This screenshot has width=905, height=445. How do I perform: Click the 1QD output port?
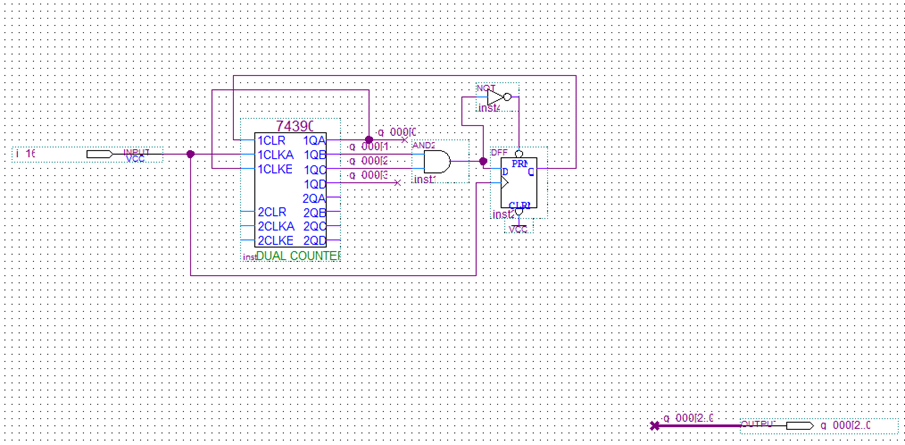pos(315,184)
